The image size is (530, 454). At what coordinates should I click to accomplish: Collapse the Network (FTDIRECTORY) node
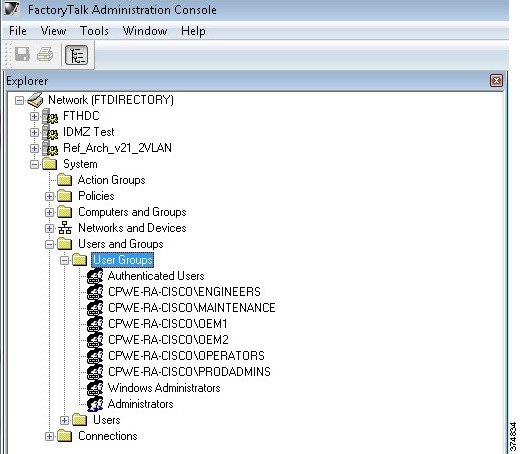(20, 100)
